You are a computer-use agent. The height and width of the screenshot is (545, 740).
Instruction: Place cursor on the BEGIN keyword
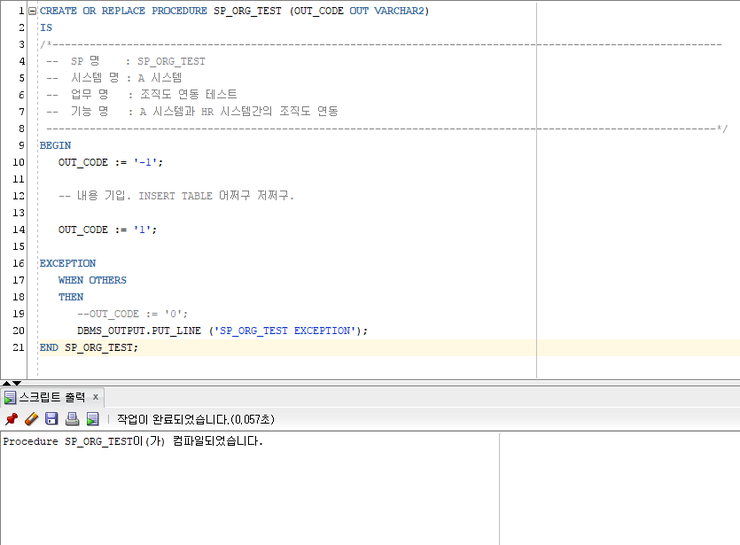pyautogui.click(x=55, y=145)
